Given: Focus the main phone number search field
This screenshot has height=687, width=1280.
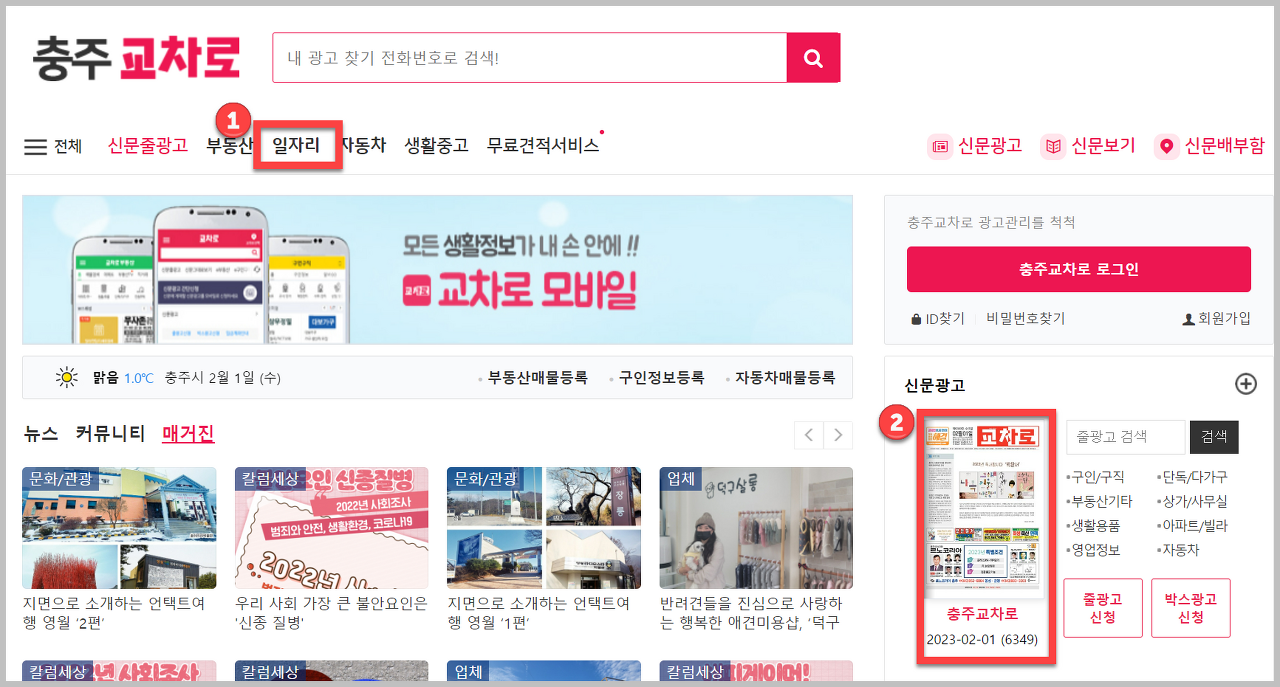Looking at the screenshot, I should tap(530, 58).
